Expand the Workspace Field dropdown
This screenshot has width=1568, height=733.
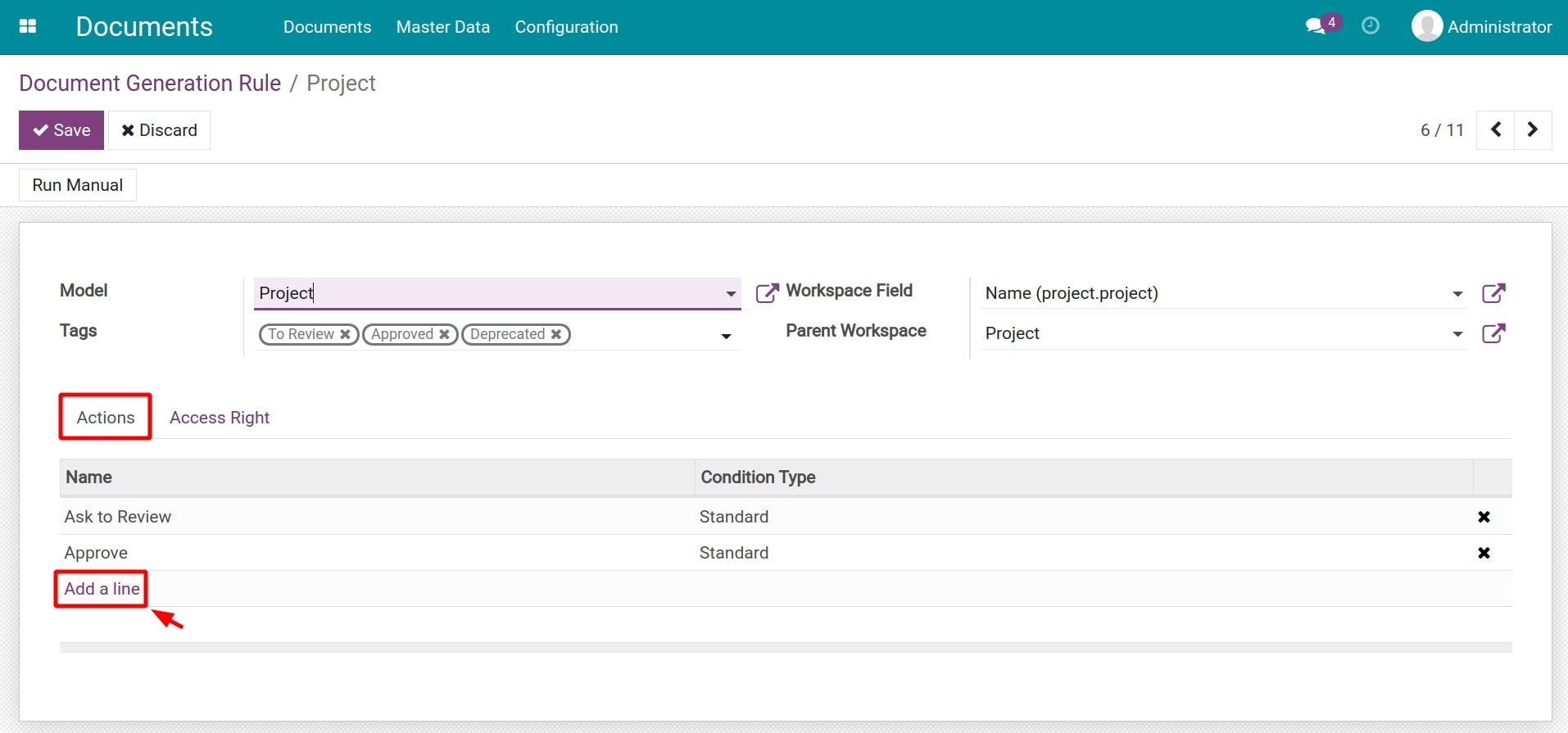pos(1457,294)
